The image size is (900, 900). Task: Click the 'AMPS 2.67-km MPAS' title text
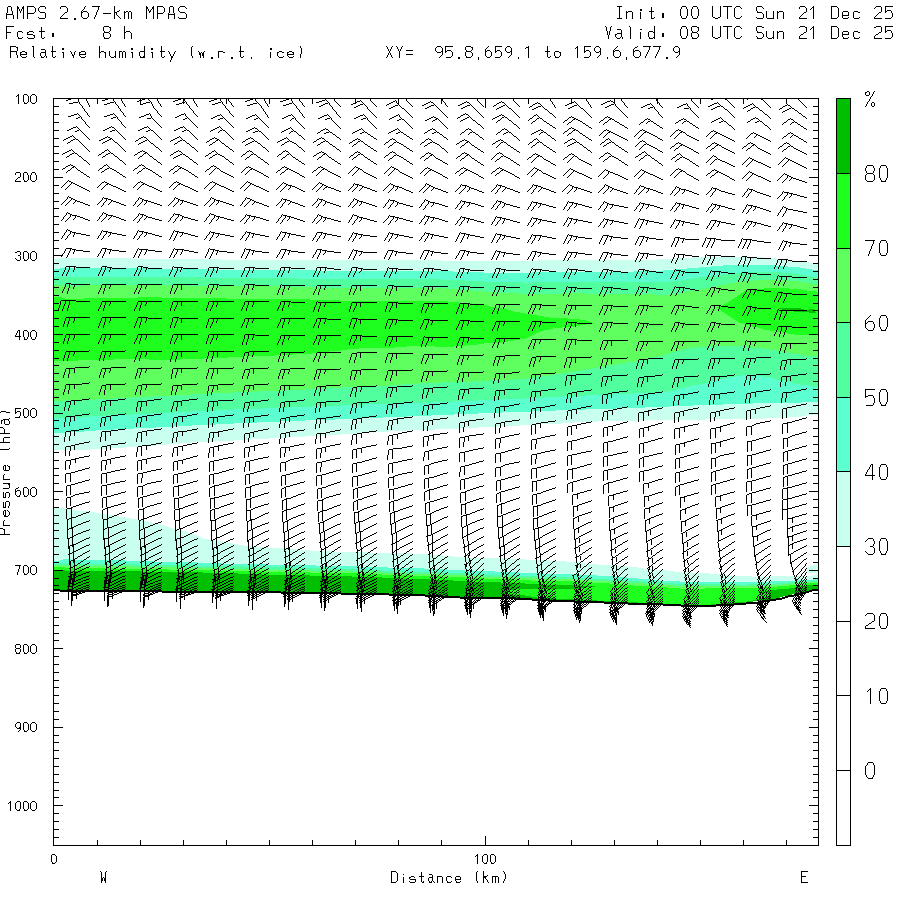click(96, 13)
